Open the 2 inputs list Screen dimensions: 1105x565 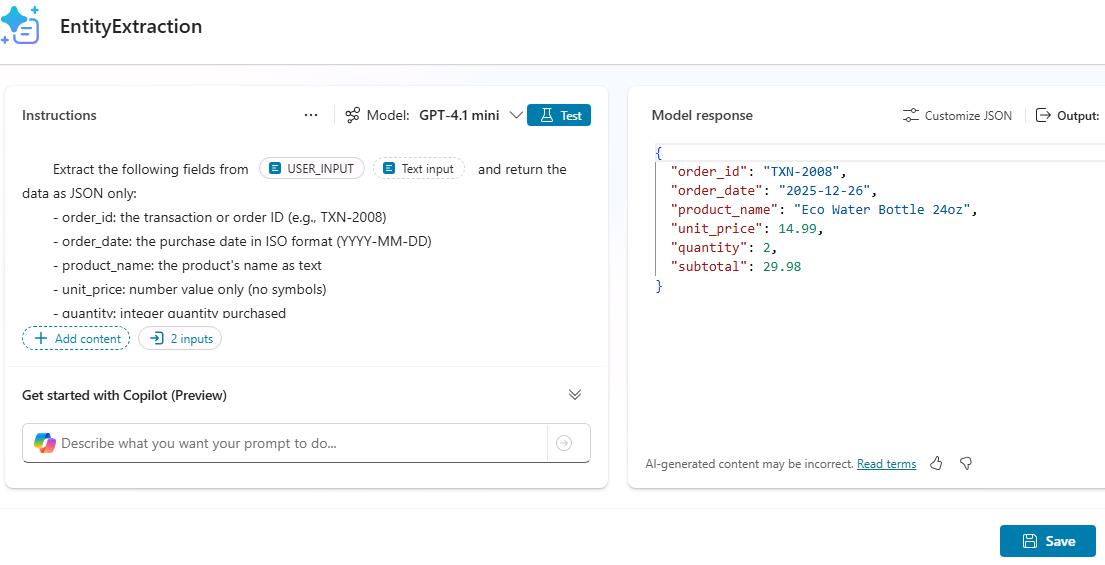[x=180, y=339]
